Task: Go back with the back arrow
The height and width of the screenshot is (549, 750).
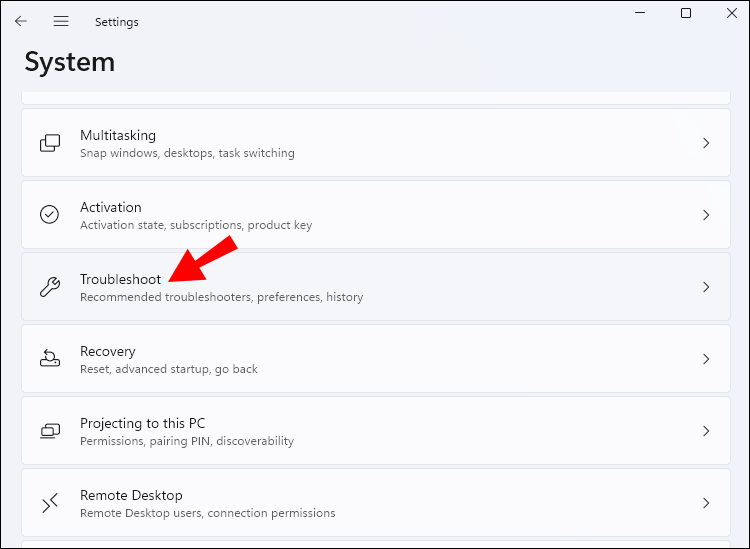Action: [x=21, y=21]
